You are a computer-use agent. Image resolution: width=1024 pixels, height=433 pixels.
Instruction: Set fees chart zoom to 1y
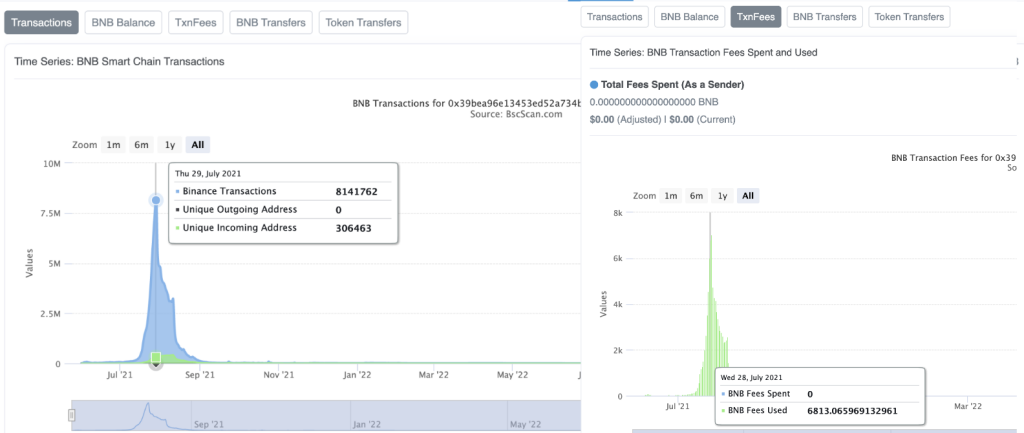[x=722, y=195]
